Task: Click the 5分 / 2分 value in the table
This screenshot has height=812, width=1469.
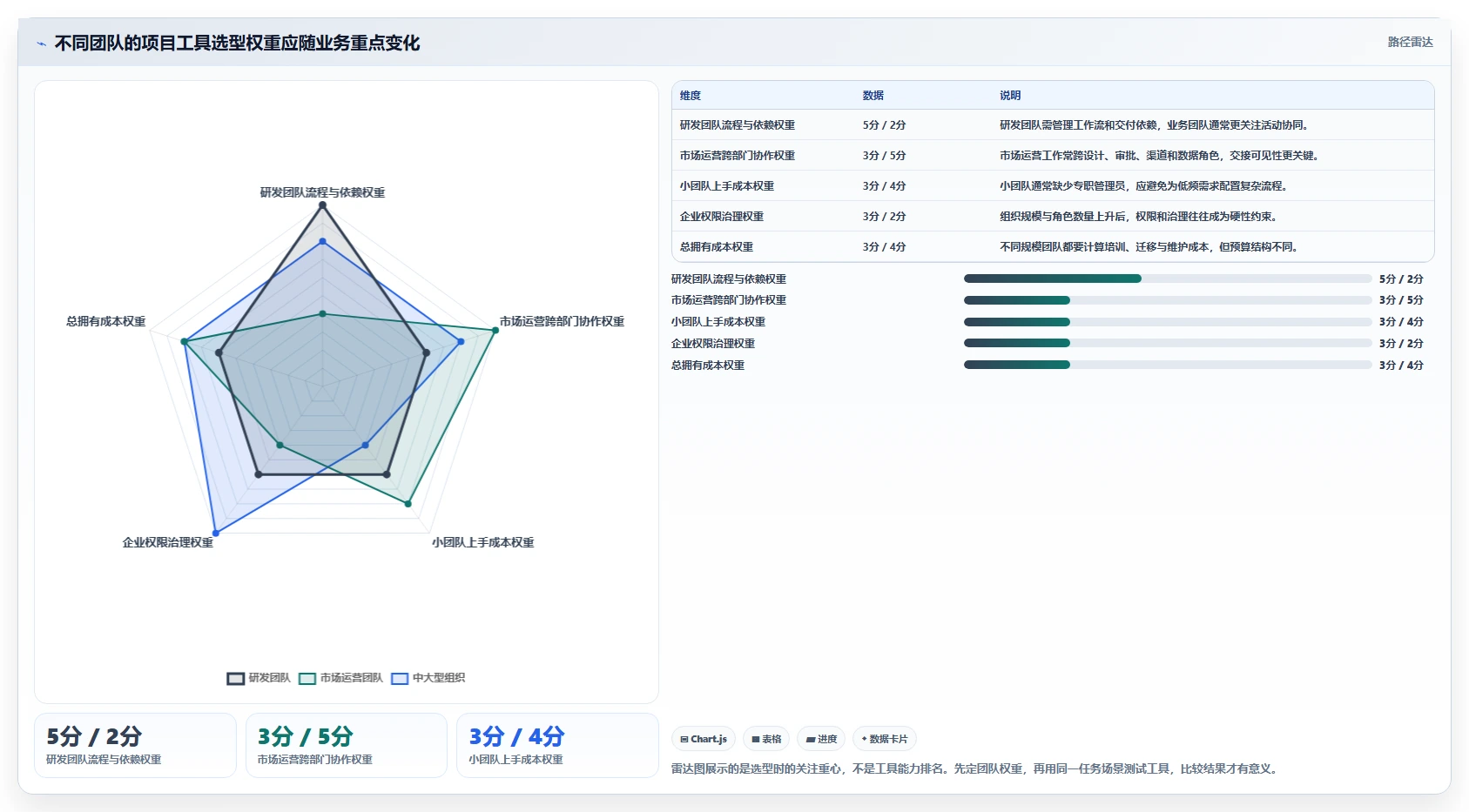Action: click(885, 125)
